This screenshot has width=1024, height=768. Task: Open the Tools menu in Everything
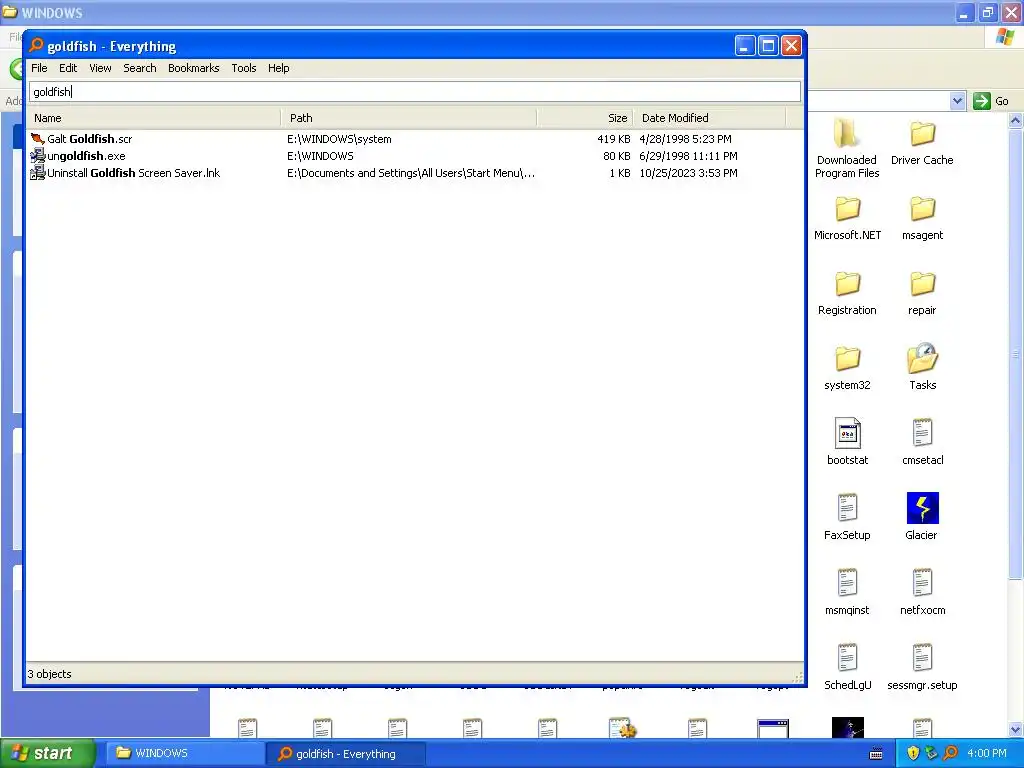click(244, 68)
